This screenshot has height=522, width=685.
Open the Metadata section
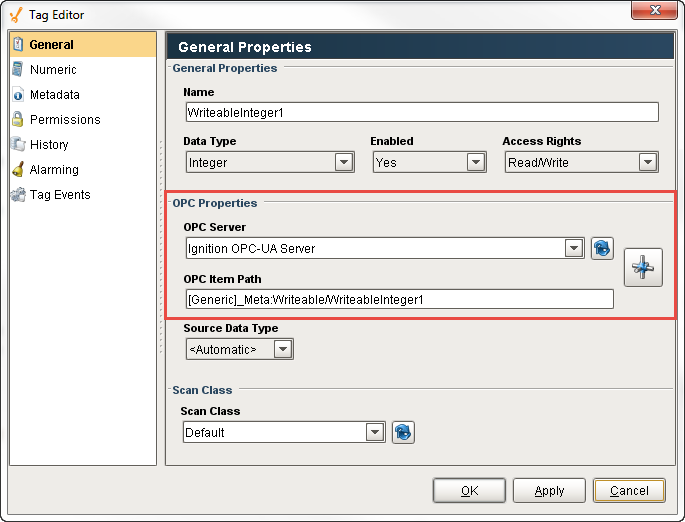pyautogui.click(x=55, y=95)
